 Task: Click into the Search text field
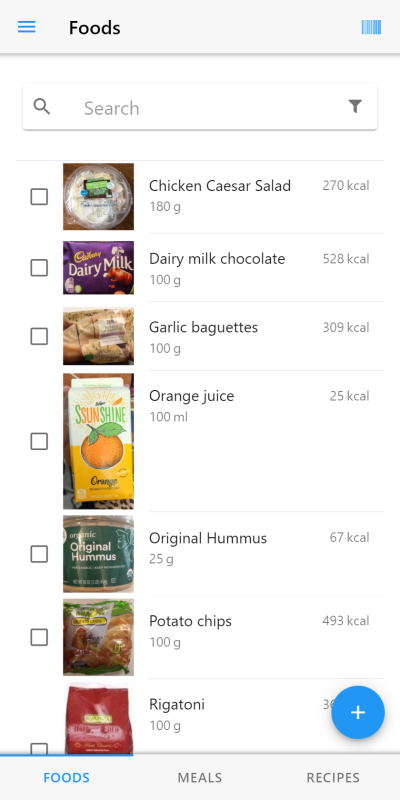click(209, 108)
